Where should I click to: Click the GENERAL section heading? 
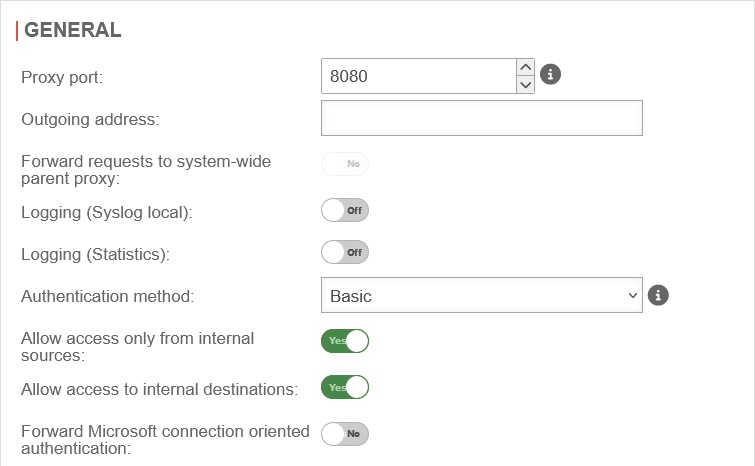pos(72,30)
